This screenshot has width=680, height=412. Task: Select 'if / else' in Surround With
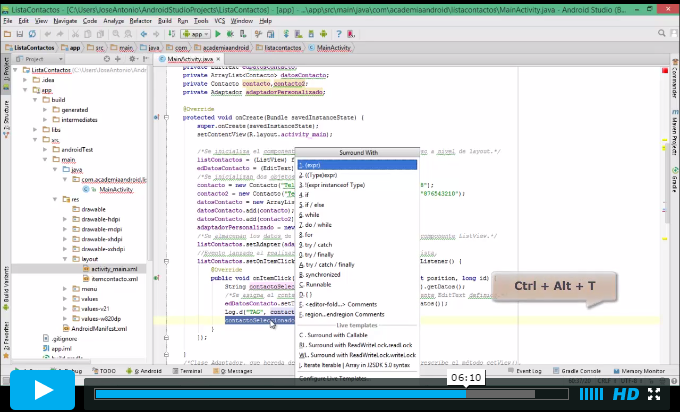pos(357,205)
